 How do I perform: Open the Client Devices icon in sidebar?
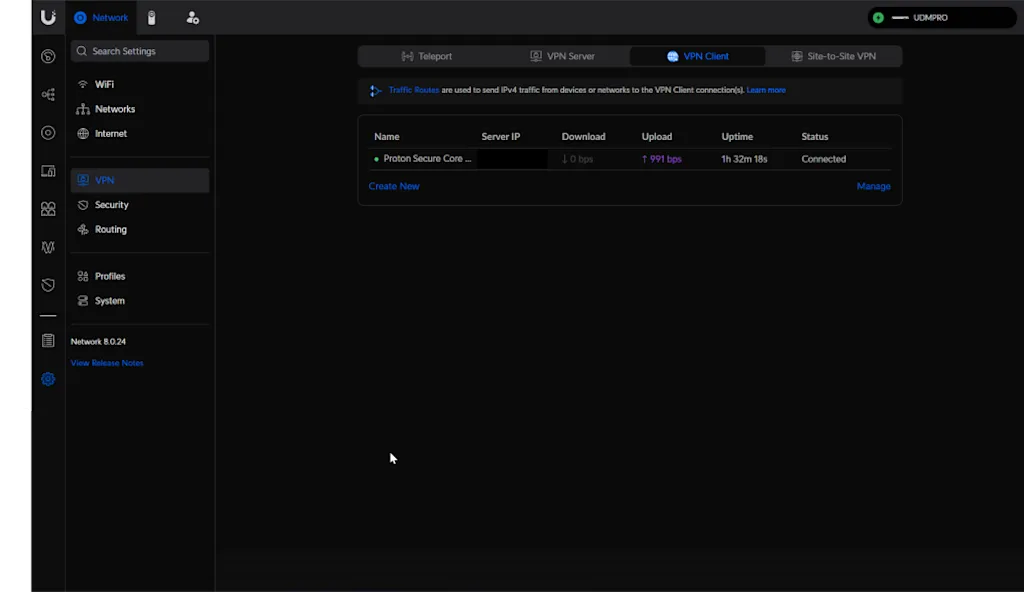tap(48, 171)
